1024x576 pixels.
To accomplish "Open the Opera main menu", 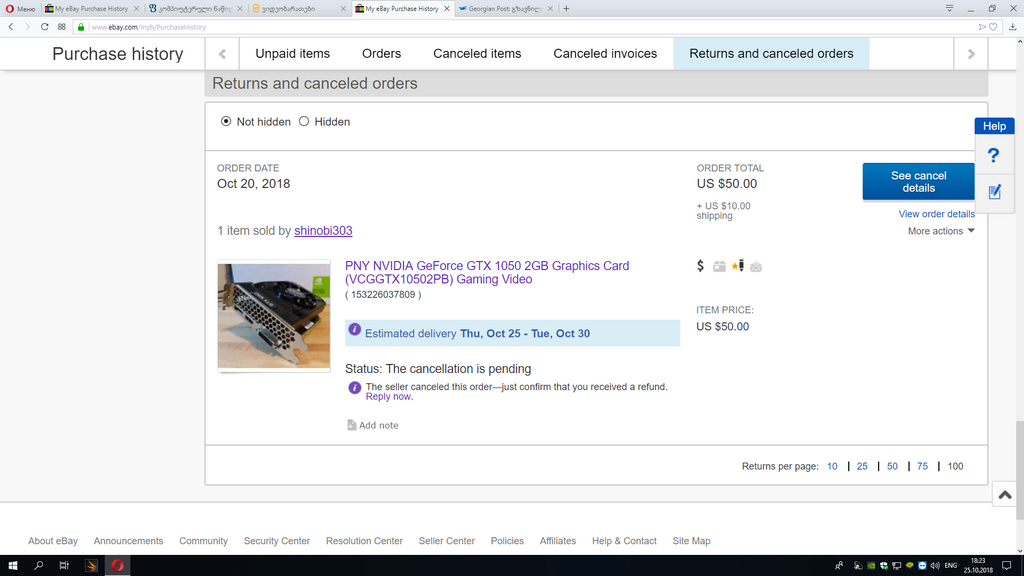I will click(x=20, y=8).
